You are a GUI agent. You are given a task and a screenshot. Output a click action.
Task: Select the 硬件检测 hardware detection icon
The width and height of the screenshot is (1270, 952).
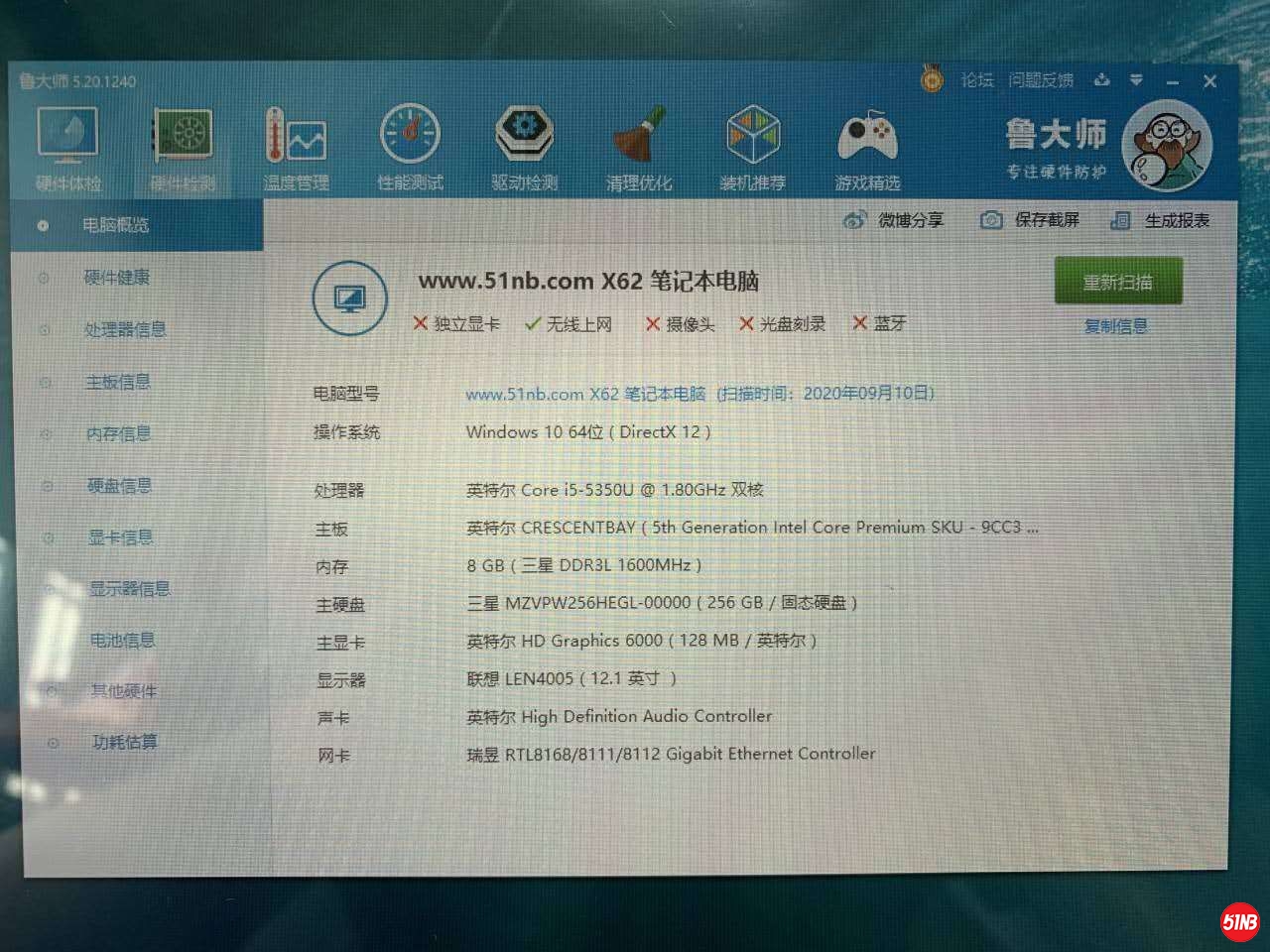[183, 148]
